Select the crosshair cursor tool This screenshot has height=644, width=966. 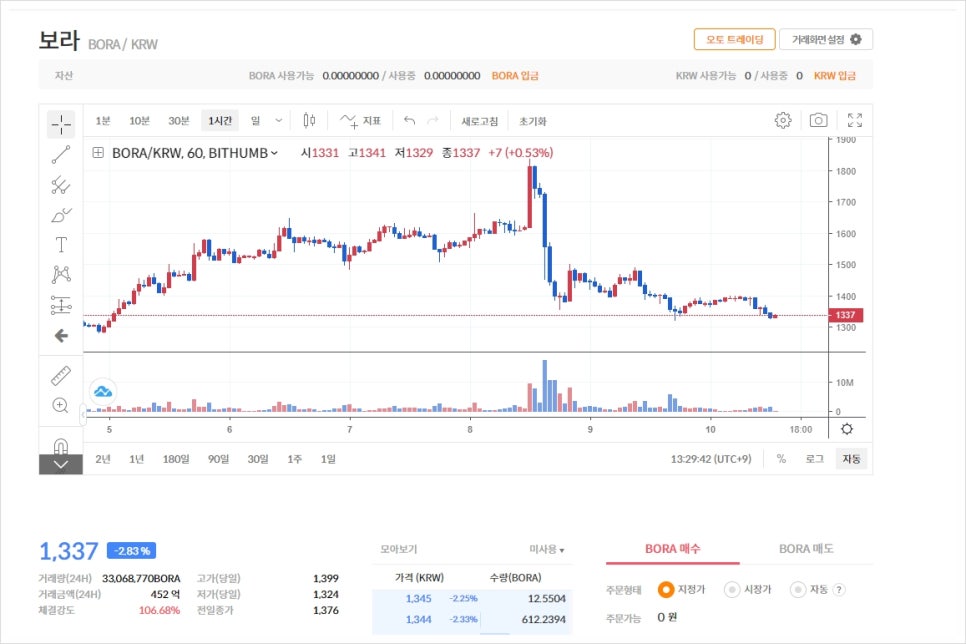tap(61, 124)
